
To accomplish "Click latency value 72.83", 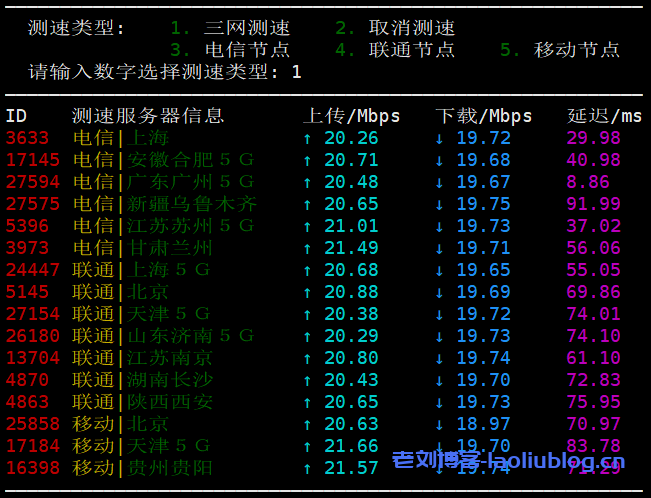I will tap(594, 380).
